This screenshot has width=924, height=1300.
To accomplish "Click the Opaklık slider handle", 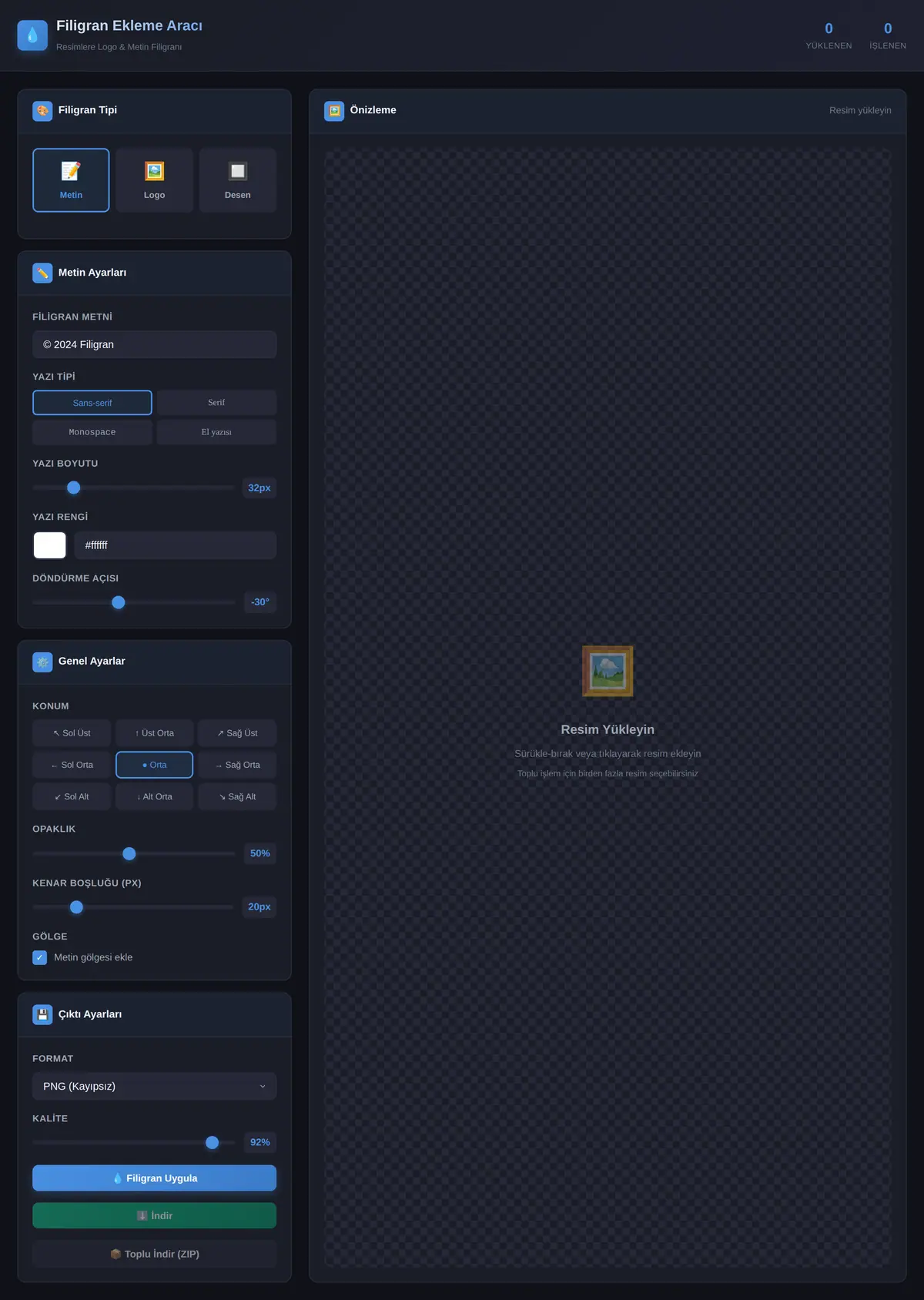I will pos(129,853).
